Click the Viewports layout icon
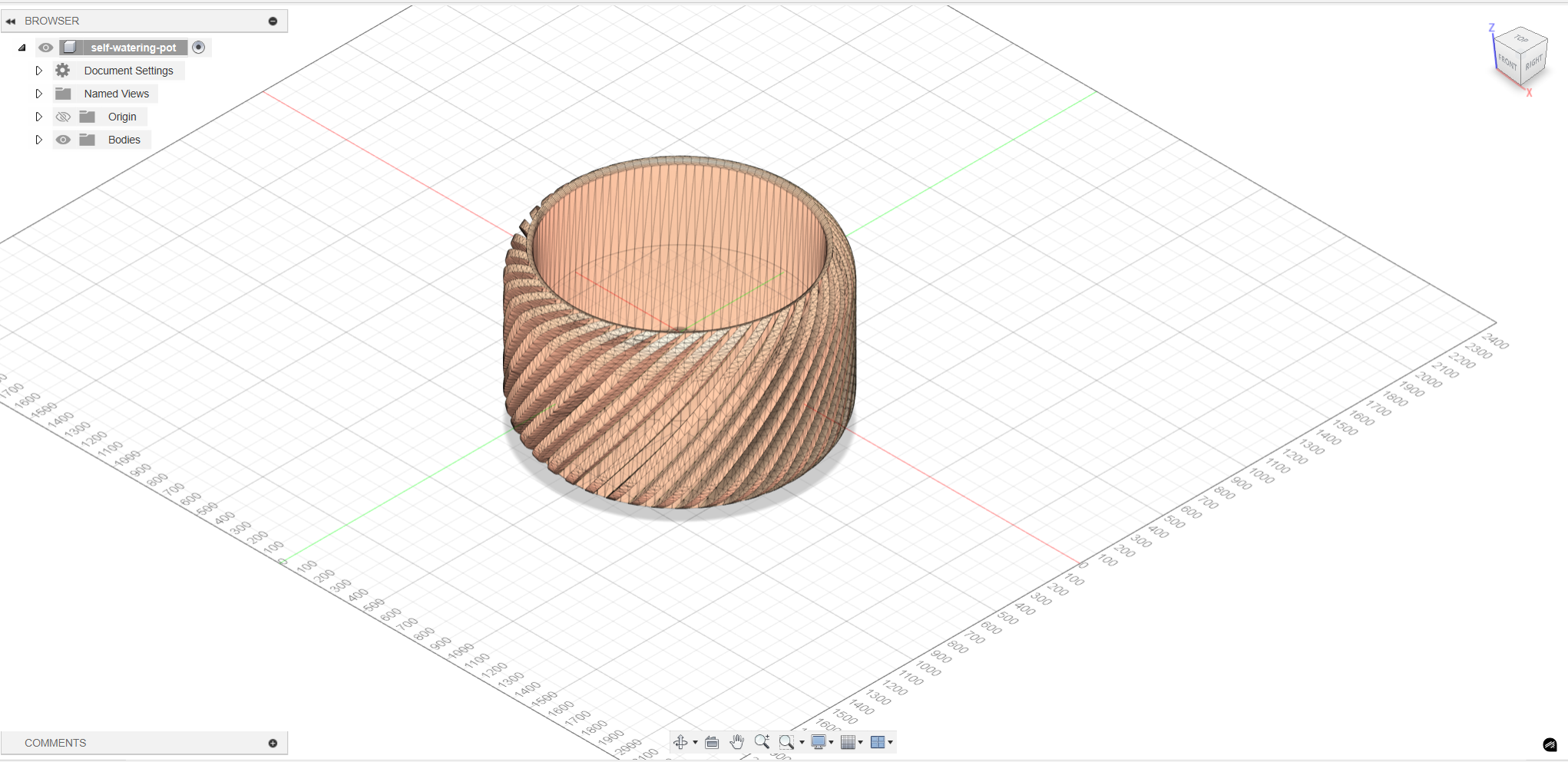 click(x=877, y=742)
